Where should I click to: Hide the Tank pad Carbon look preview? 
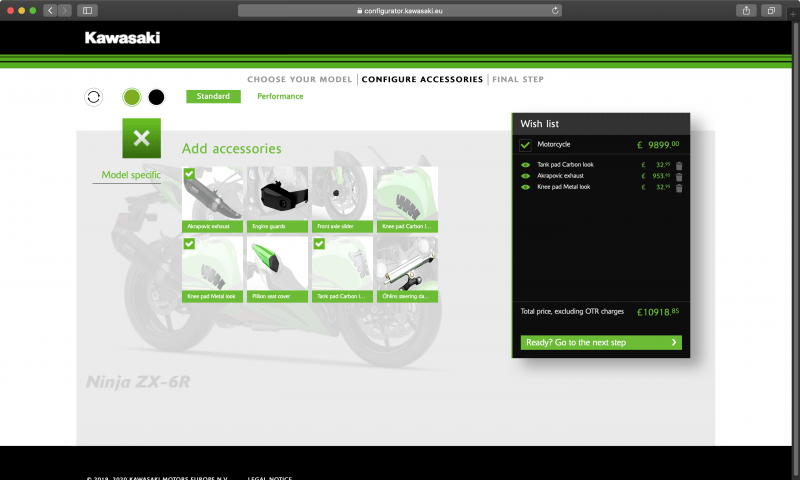click(526, 165)
